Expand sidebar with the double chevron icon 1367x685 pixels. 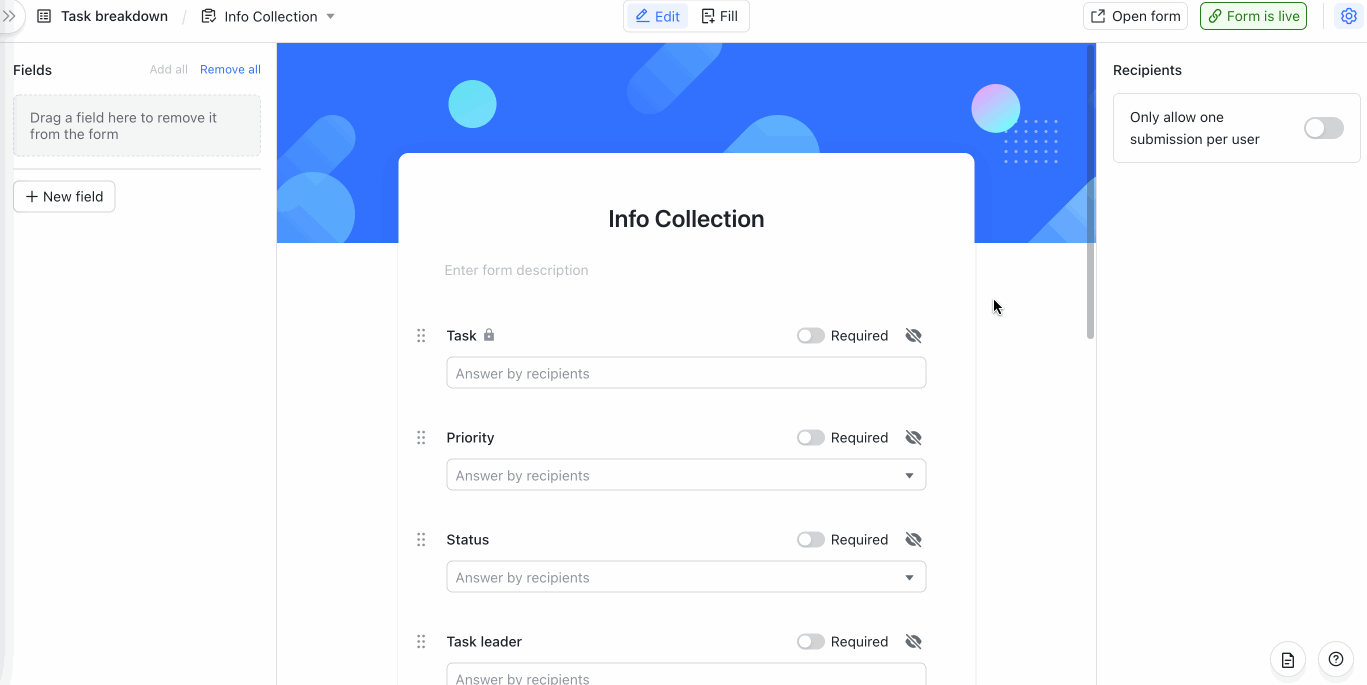pyautogui.click(x=9, y=16)
